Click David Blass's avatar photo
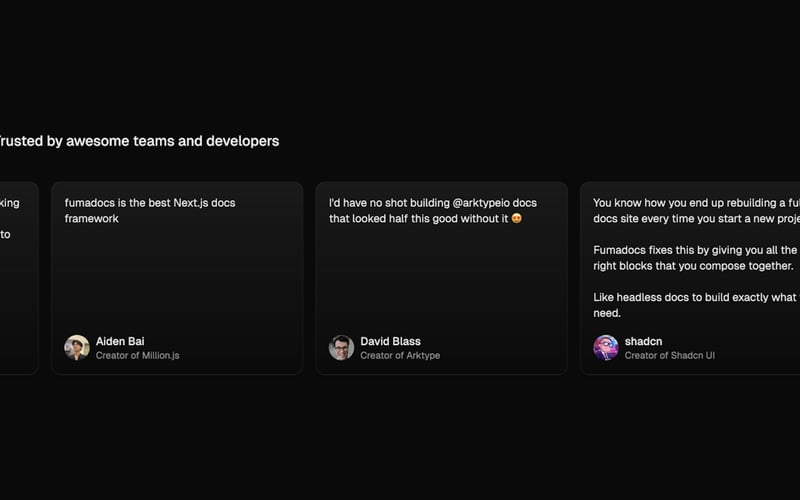The image size is (800, 500). tap(341, 347)
